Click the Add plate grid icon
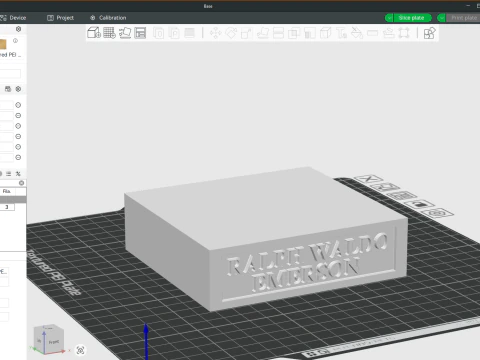 pos(109,33)
